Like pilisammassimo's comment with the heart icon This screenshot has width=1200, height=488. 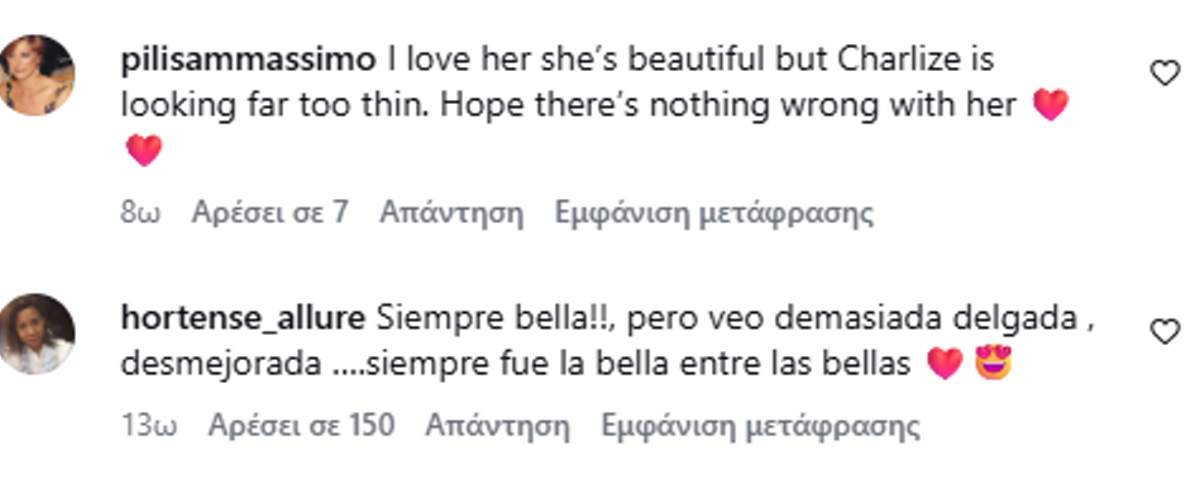(1166, 72)
